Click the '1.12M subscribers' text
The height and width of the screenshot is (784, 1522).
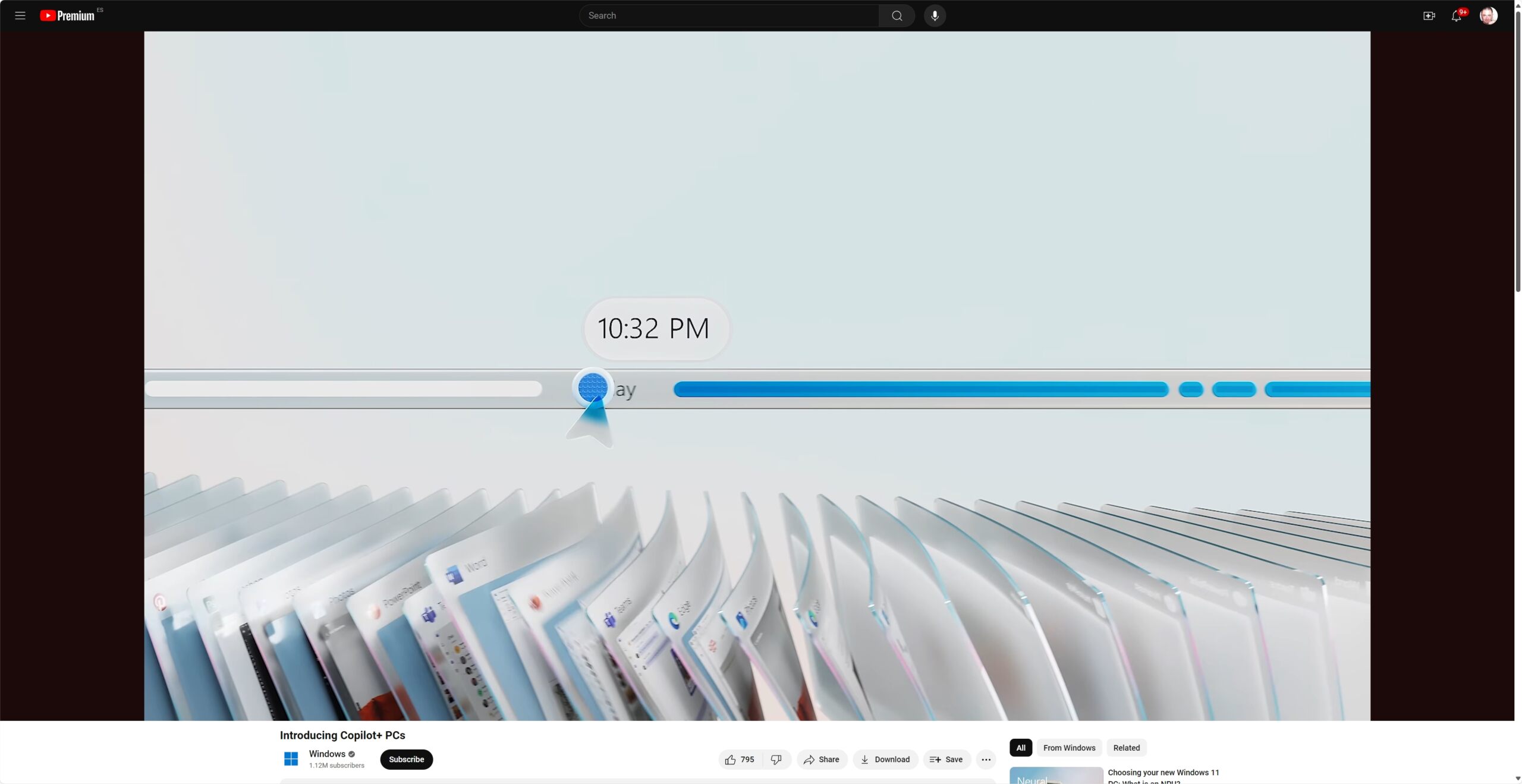click(x=337, y=765)
